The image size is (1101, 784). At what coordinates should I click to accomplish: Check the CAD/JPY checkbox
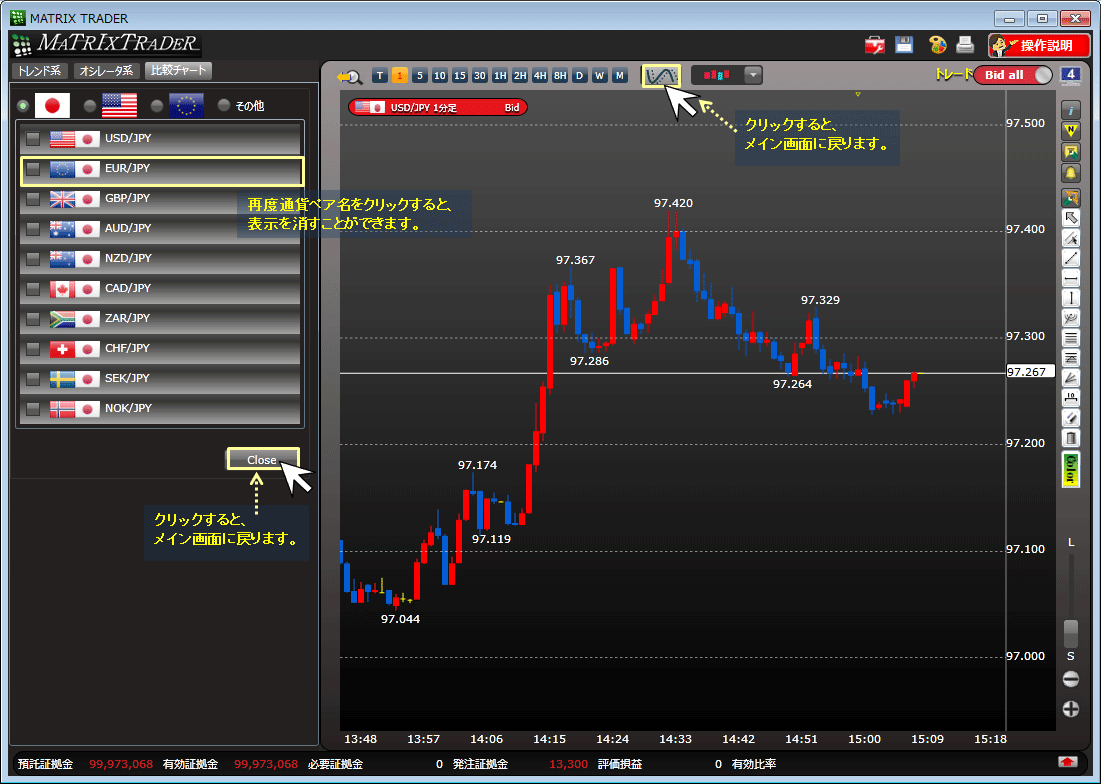(x=33, y=288)
